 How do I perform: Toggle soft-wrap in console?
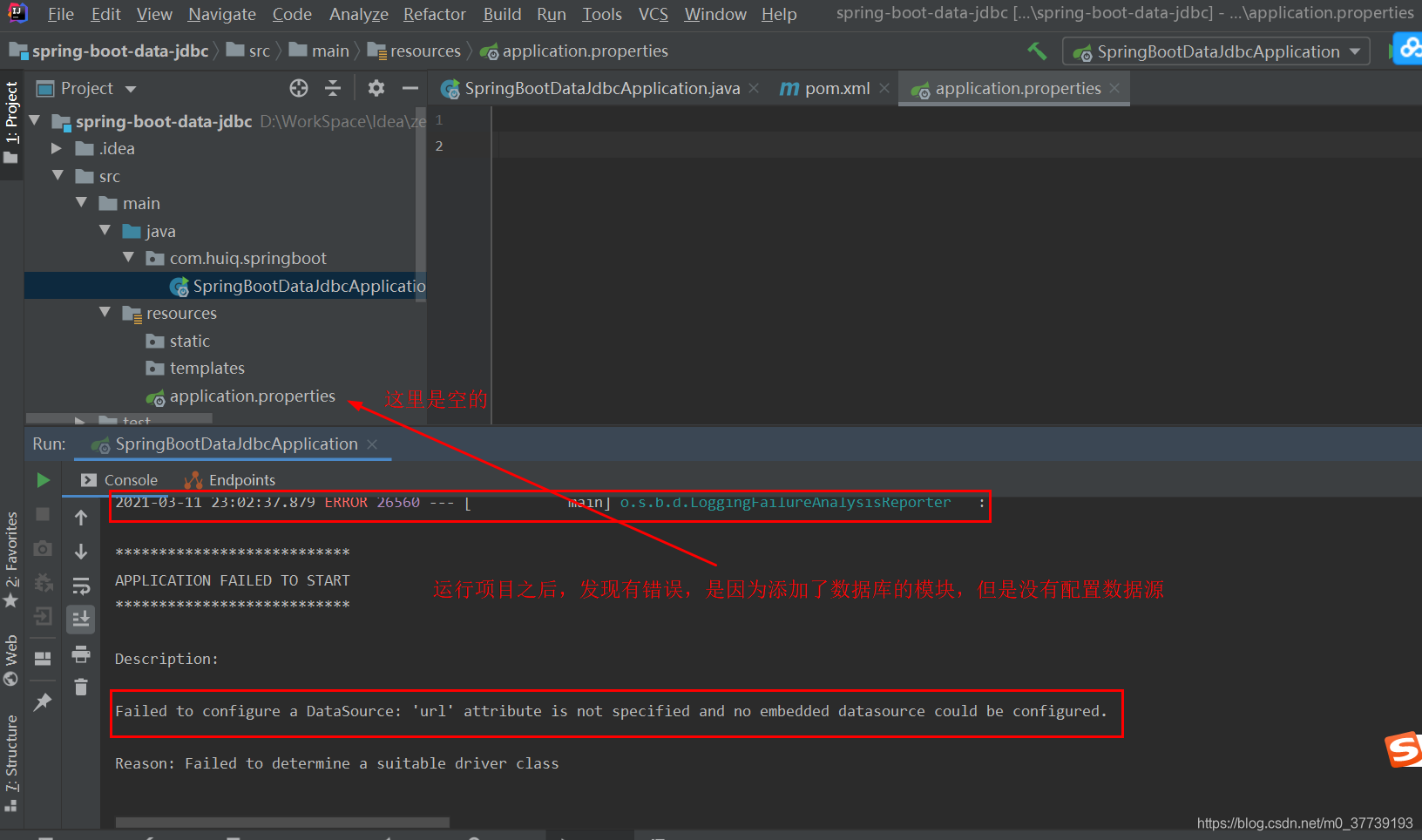tap(81, 586)
